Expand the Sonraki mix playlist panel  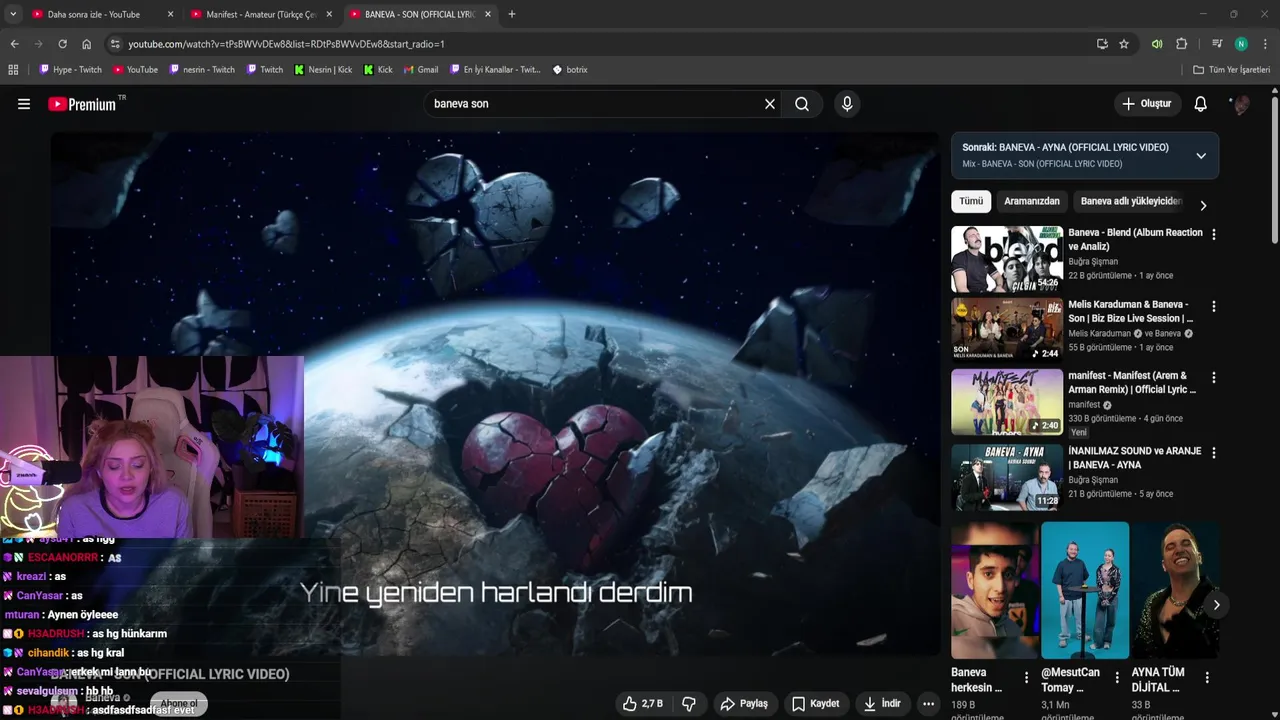tap(1201, 155)
